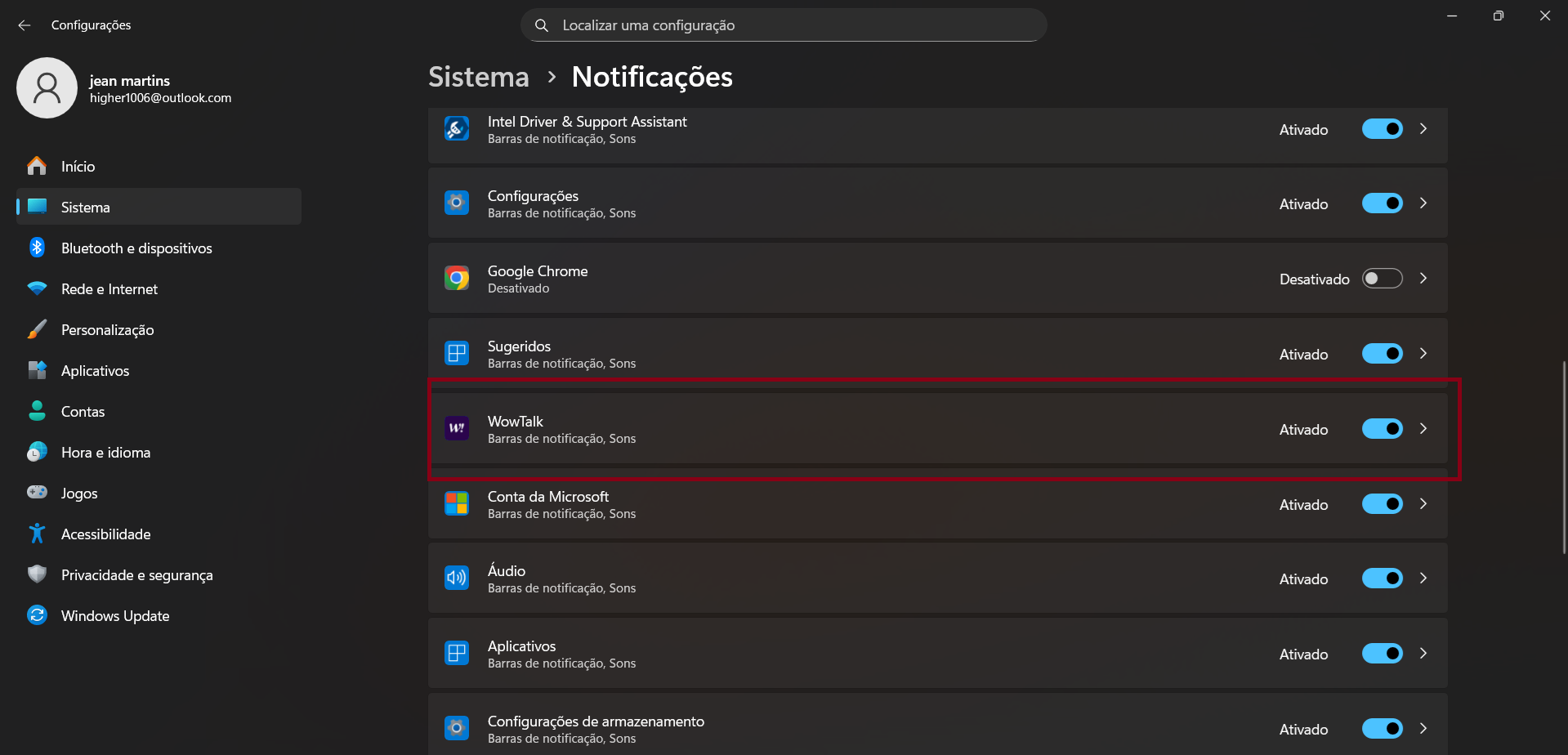This screenshot has width=1568, height=755.
Task: Click the Conta da Microsoft logo icon
Action: [456, 503]
